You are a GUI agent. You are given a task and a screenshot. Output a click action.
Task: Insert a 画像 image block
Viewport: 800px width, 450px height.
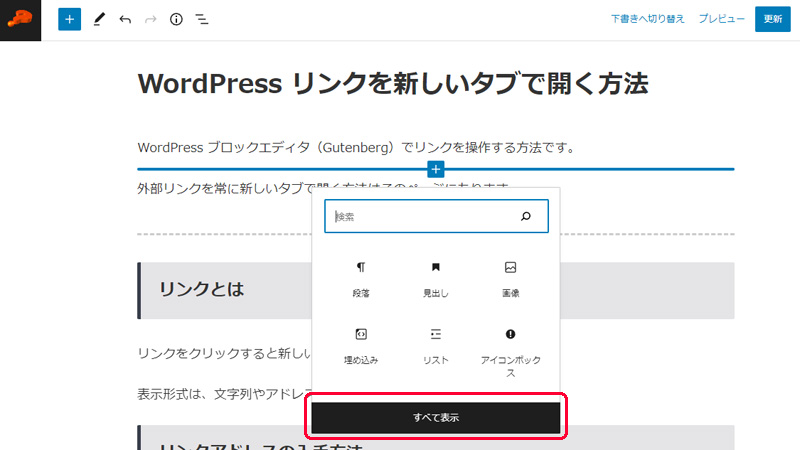510,280
